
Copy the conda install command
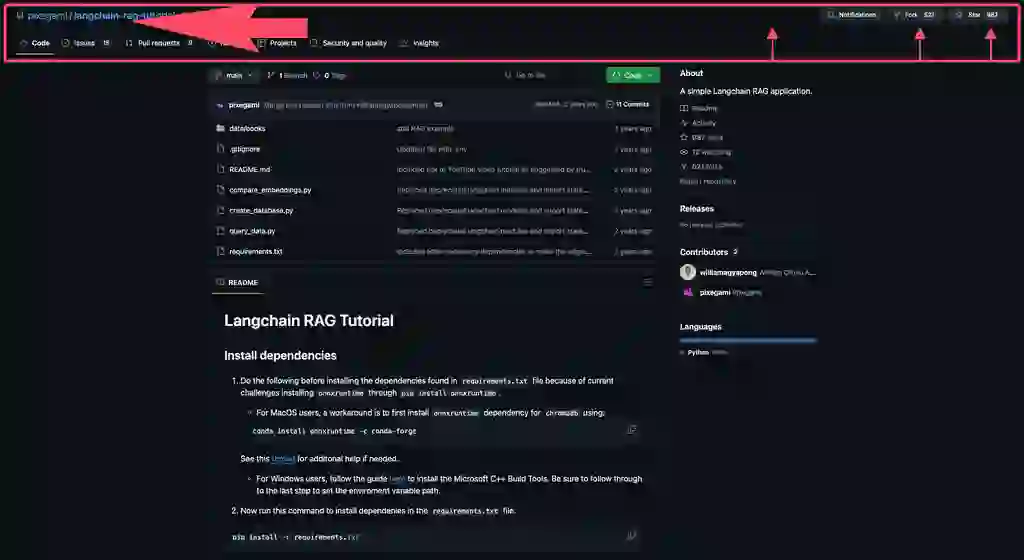pyautogui.click(x=632, y=429)
